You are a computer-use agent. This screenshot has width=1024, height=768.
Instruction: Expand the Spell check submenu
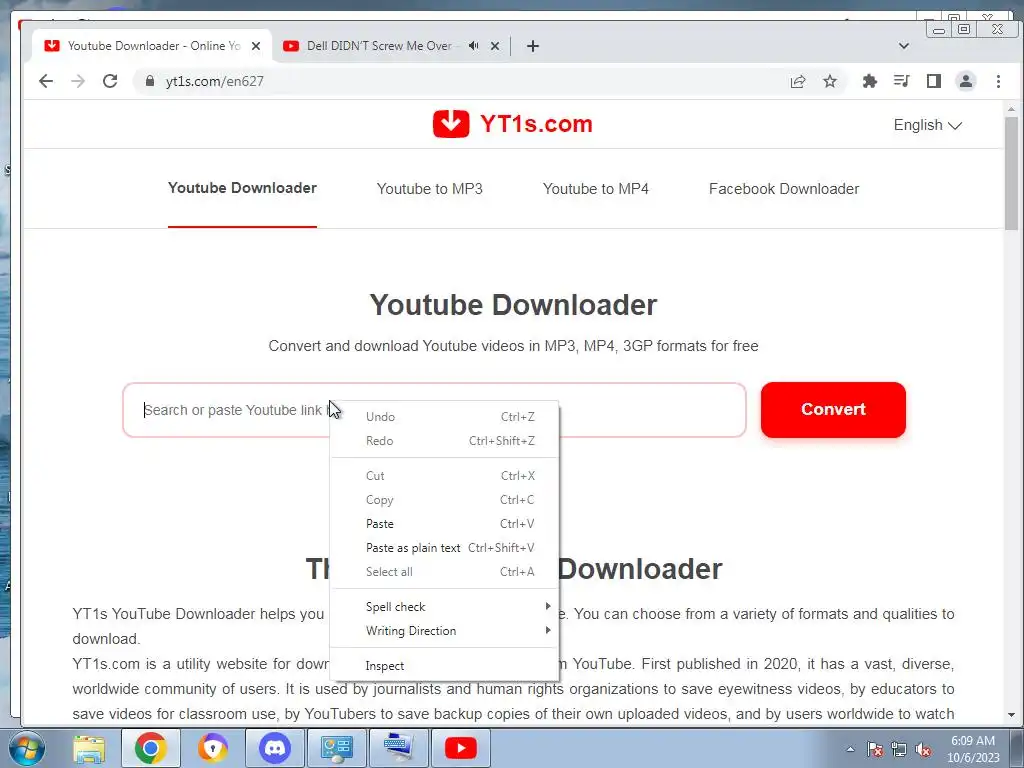point(445,607)
